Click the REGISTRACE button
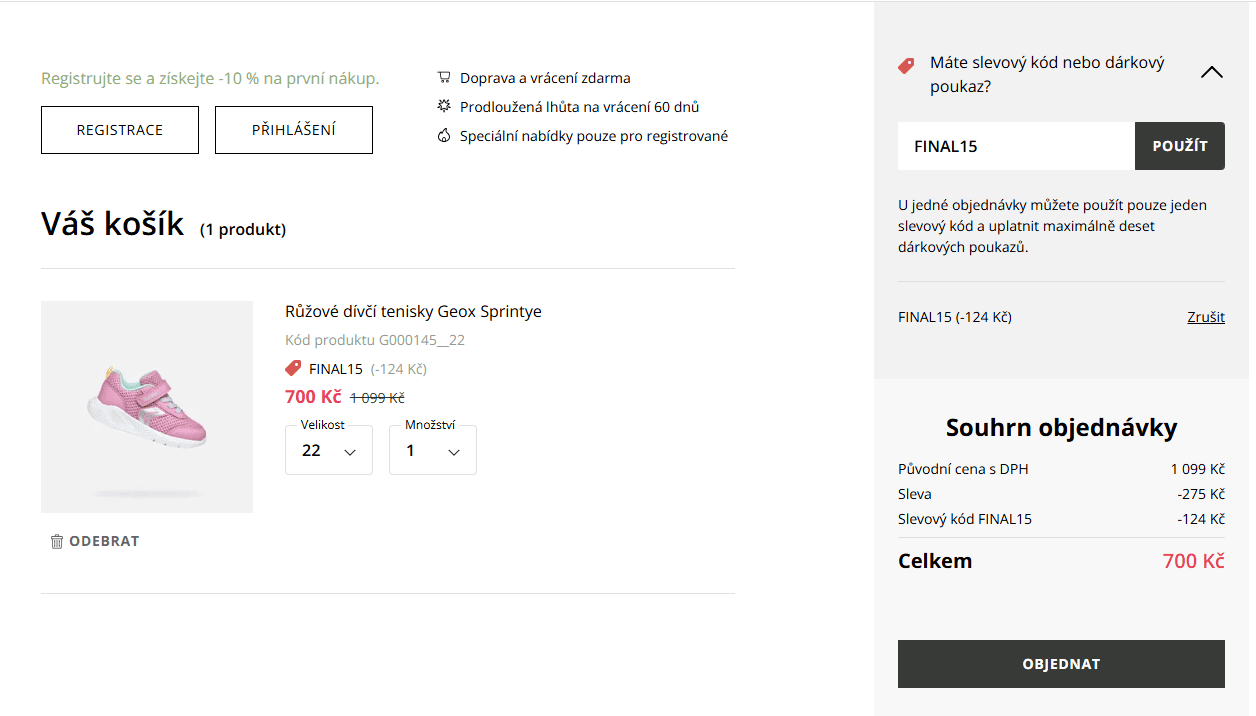Screen dimensions: 1256x716 click(x=120, y=130)
